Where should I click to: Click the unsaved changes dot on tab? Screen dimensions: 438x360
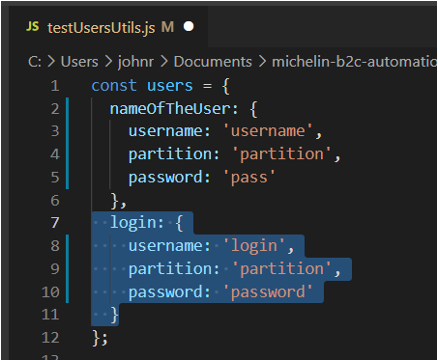189,26
